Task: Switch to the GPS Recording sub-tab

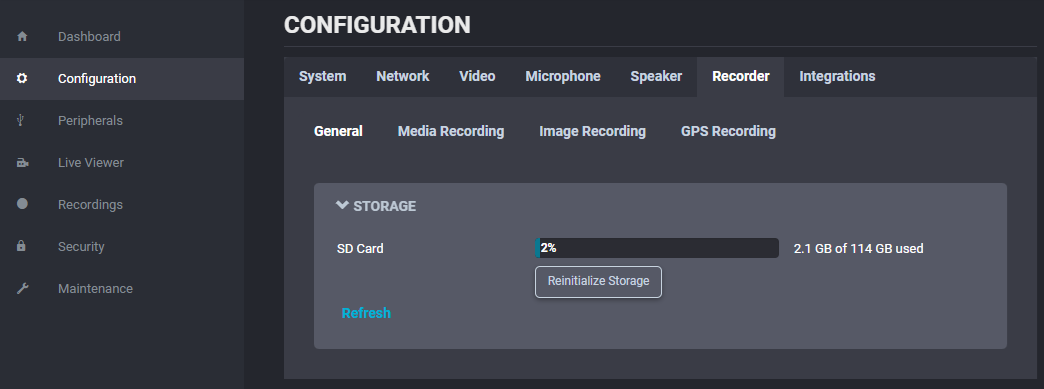Action: [728, 131]
